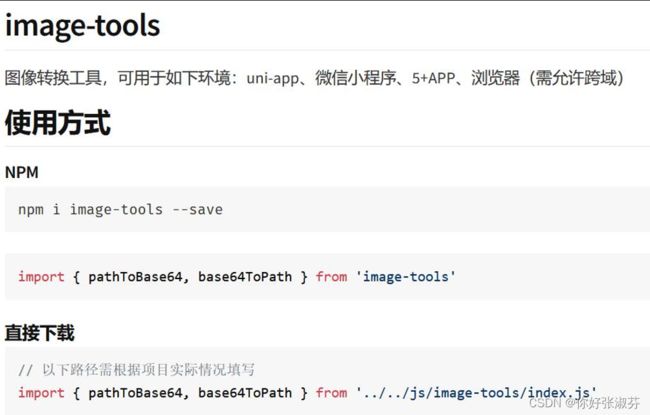Click the from keyword in first import
This screenshot has width=650, height=415.
pyautogui.click(x=331, y=277)
